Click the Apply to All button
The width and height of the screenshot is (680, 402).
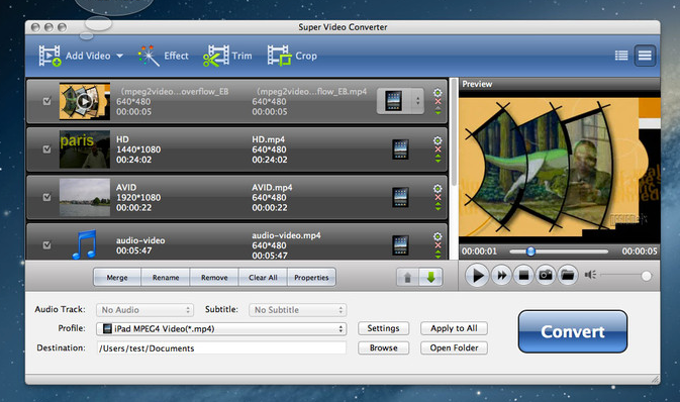point(454,328)
